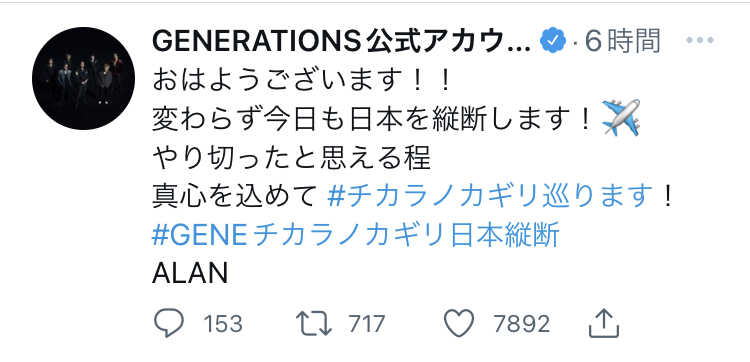
Task: Click the reply speech bubble icon
Action: 168,324
